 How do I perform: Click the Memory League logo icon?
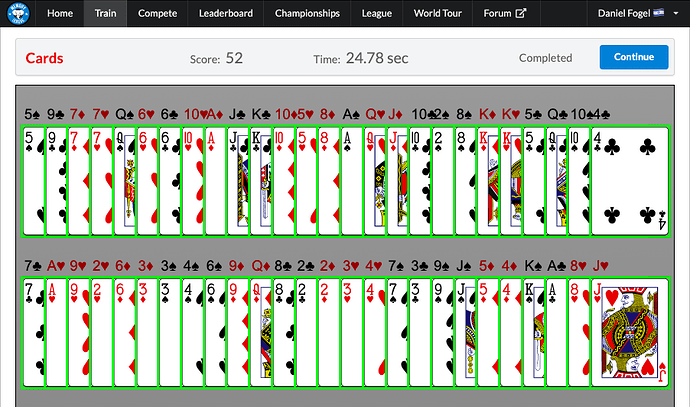[x=18, y=13]
